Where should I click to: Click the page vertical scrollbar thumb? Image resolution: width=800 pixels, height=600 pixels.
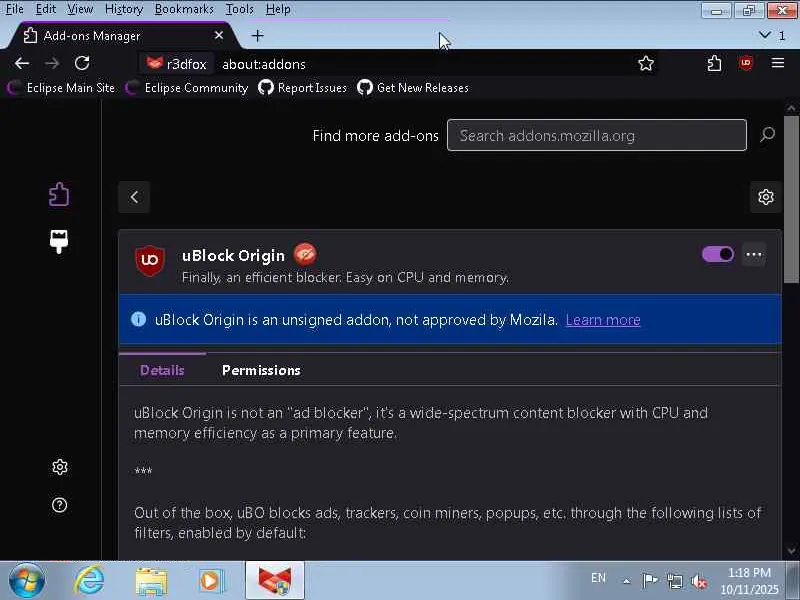791,199
